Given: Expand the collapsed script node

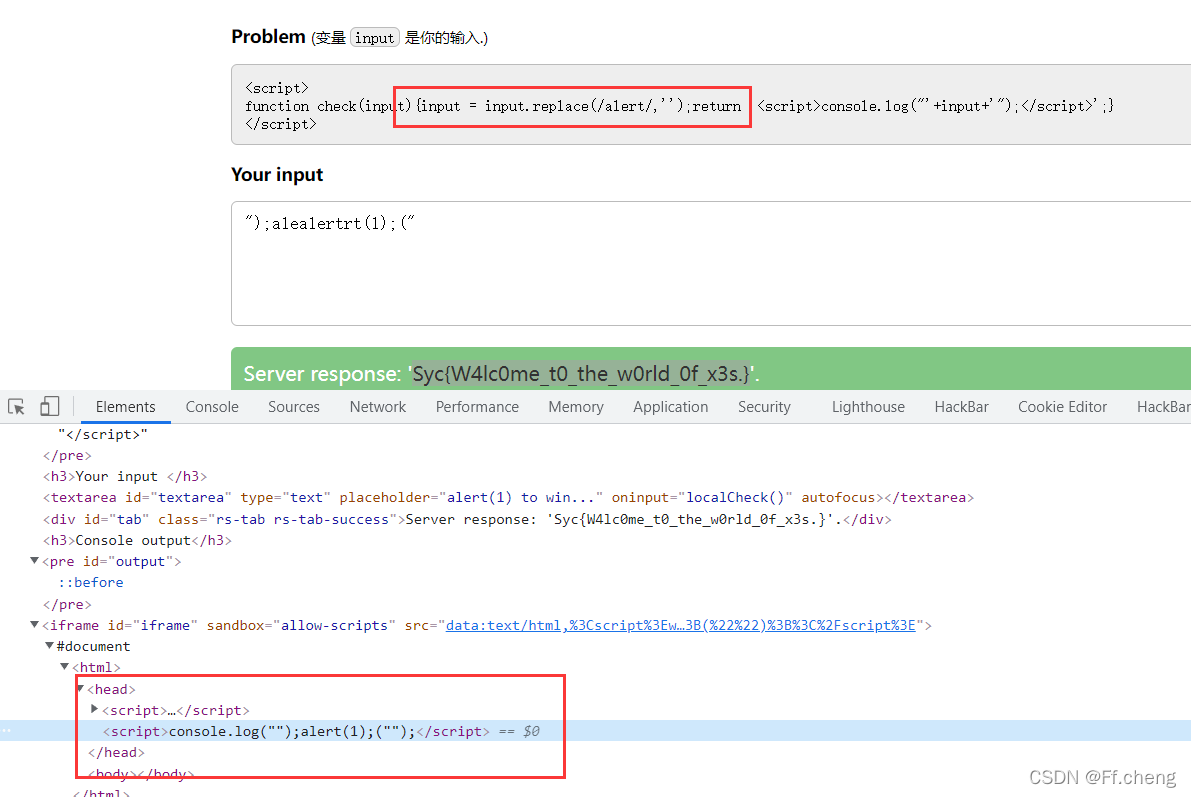Looking at the screenshot, I should (x=95, y=710).
